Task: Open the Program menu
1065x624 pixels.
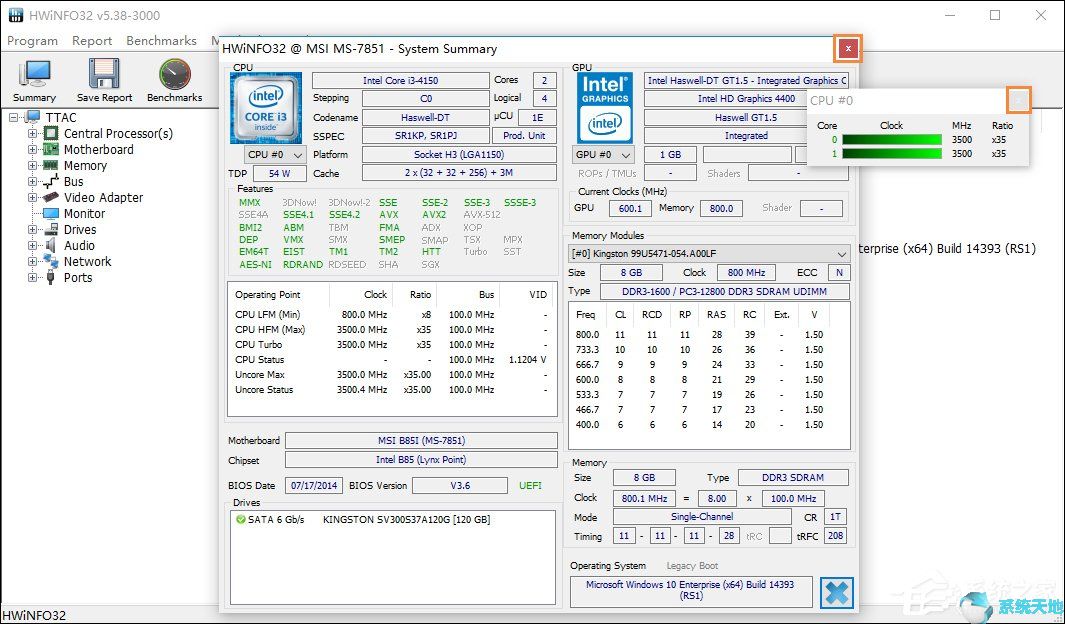Action: [x=33, y=41]
